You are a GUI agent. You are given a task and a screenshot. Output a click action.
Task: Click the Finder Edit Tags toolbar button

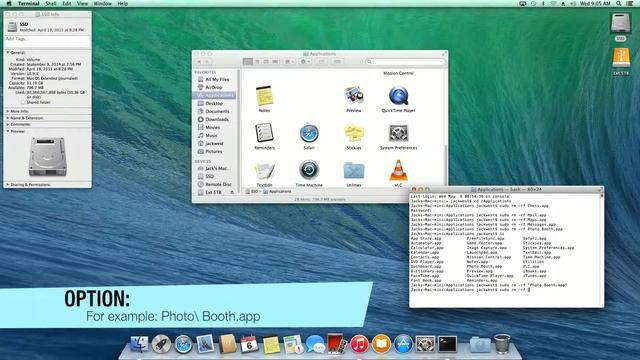pos(337,62)
